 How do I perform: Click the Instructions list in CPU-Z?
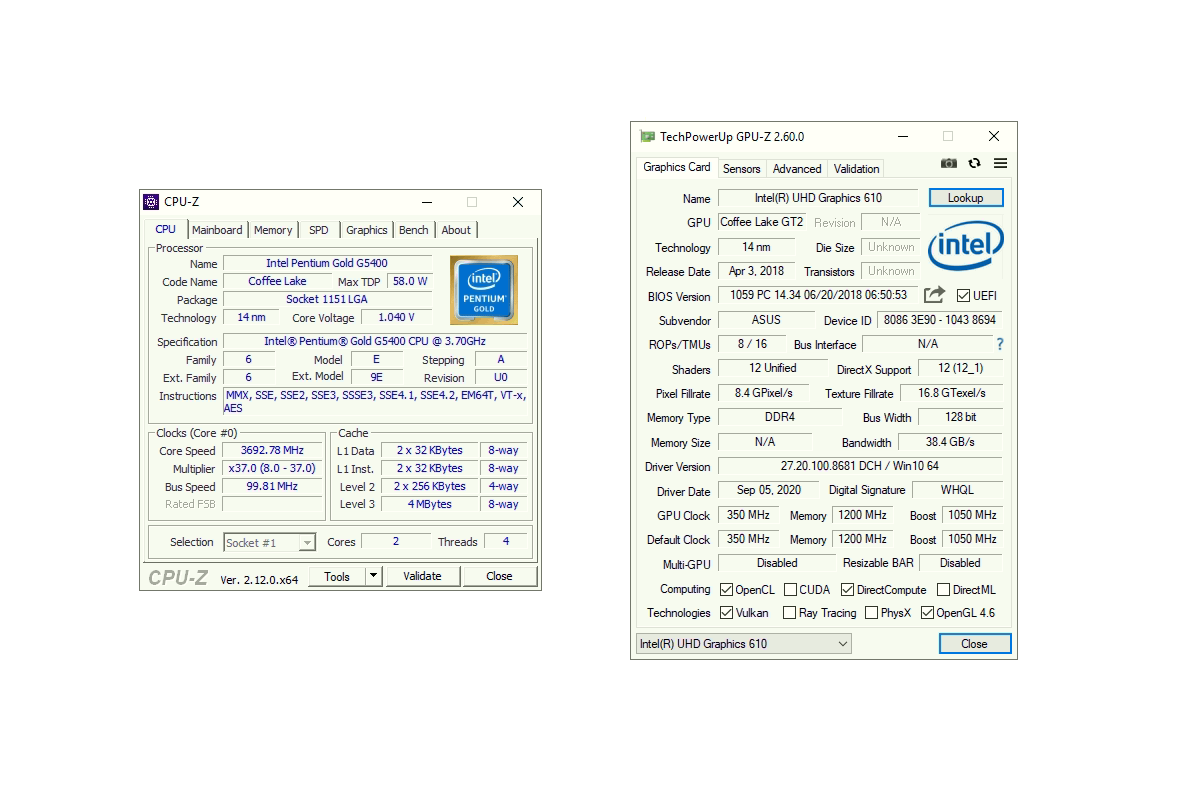pos(374,401)
